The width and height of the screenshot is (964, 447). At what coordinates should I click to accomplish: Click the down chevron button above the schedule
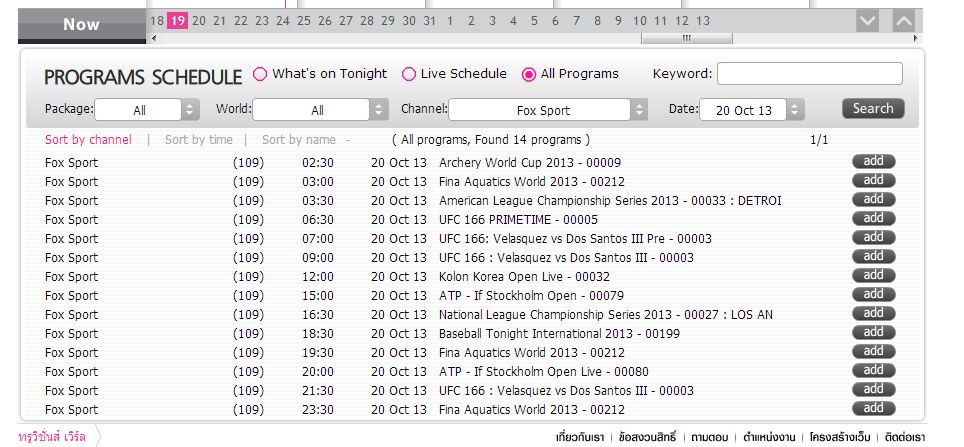coord(867,21)
